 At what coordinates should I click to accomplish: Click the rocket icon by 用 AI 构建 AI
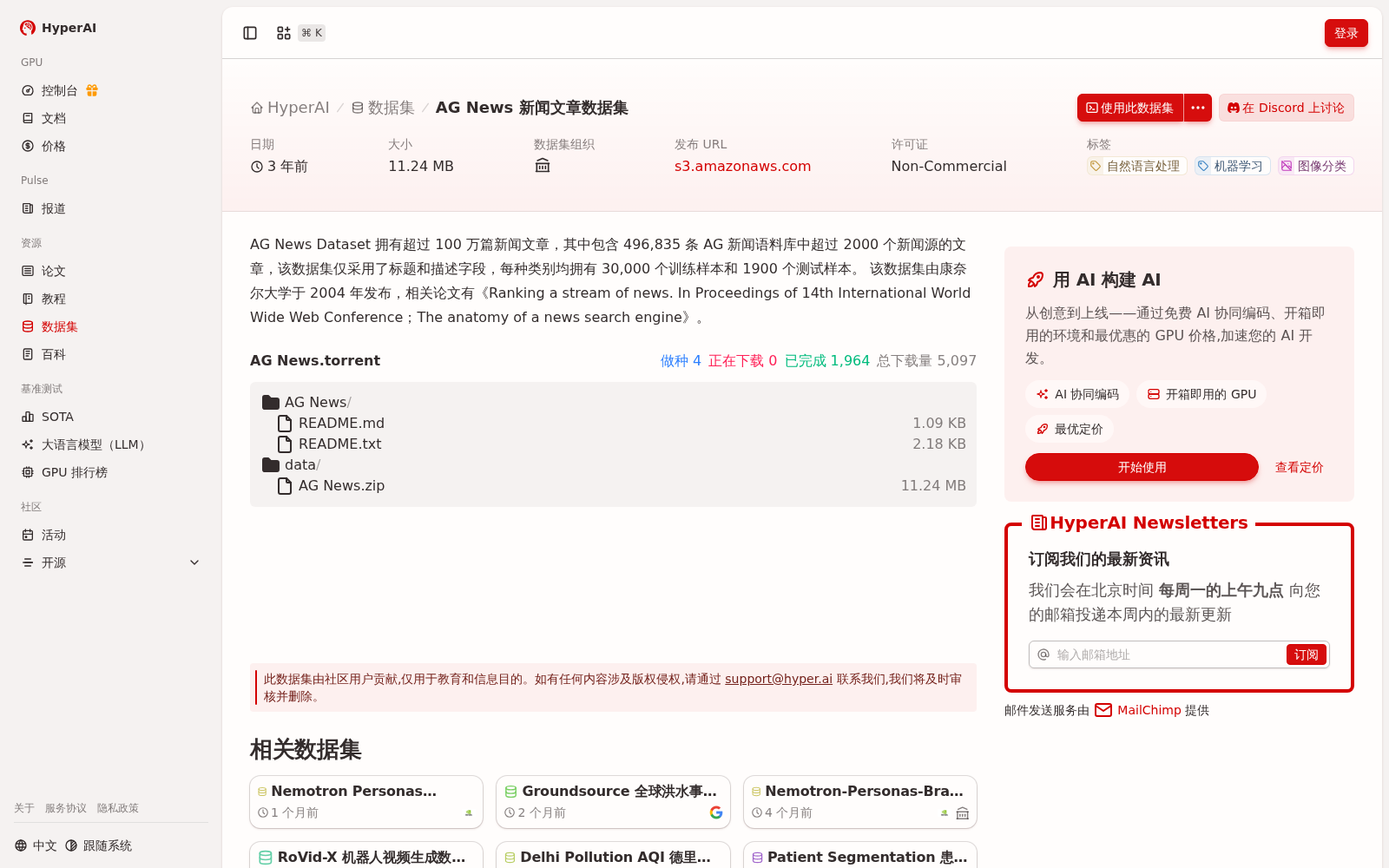pyautogui.click(x=1035, y=279)
